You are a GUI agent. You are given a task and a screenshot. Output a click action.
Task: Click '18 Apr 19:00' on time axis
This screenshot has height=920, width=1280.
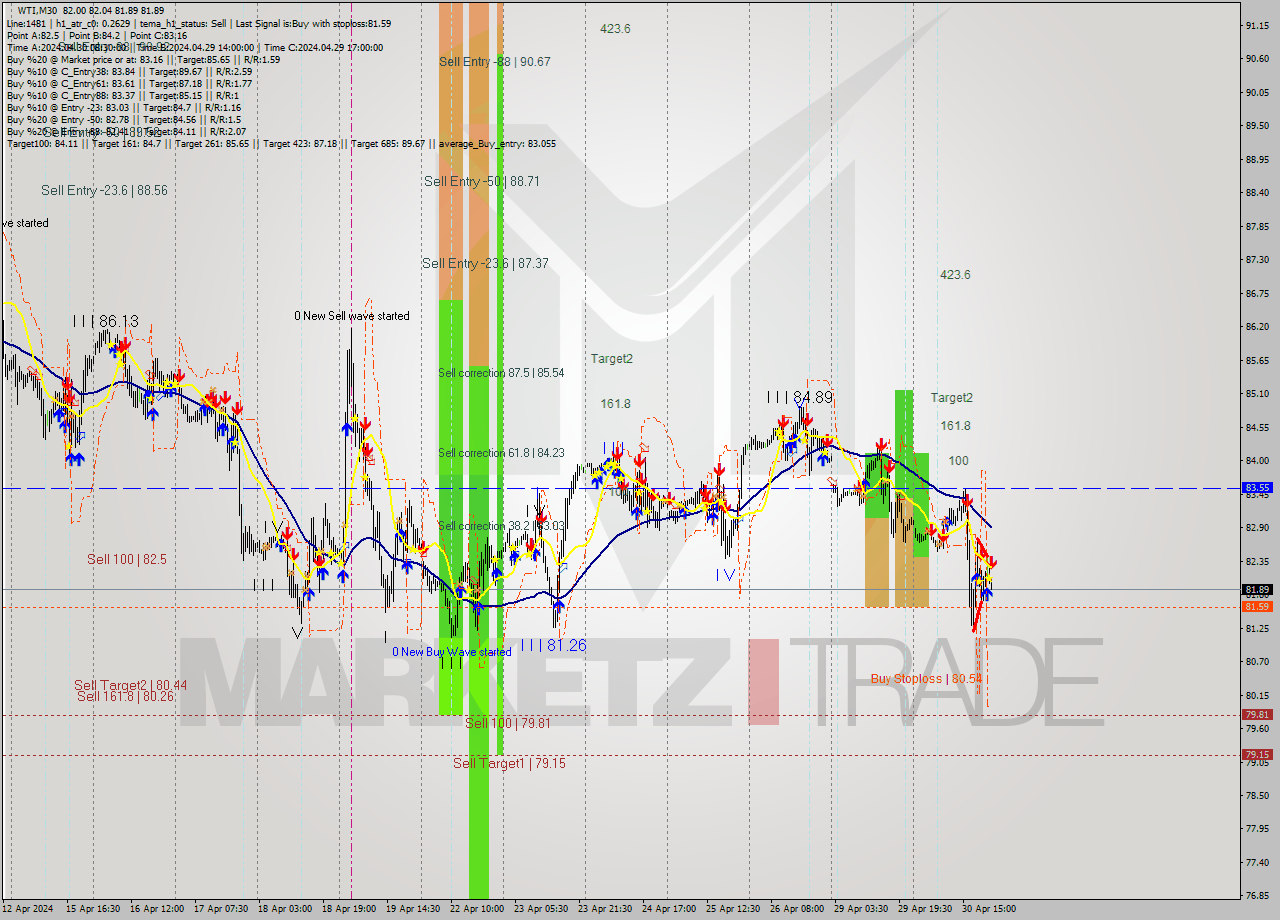point(350,909)
